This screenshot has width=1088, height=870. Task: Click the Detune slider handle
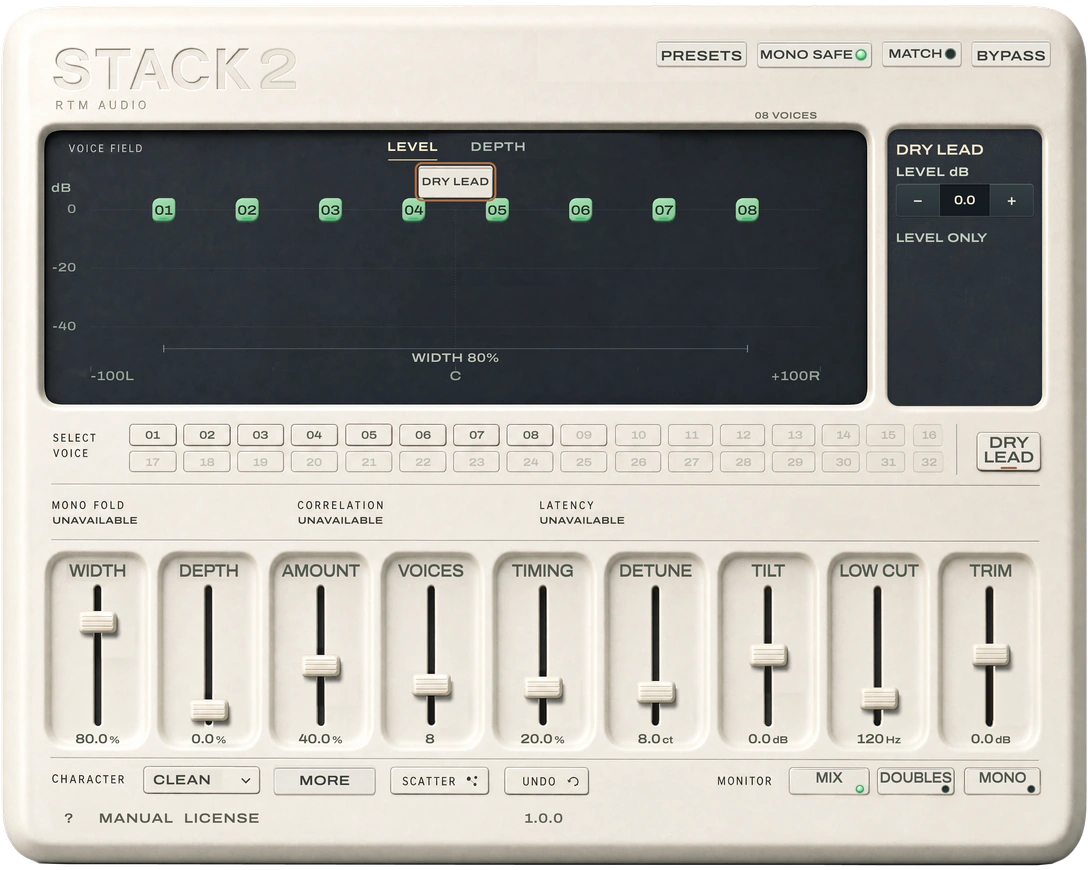click(x=655, y=692)
